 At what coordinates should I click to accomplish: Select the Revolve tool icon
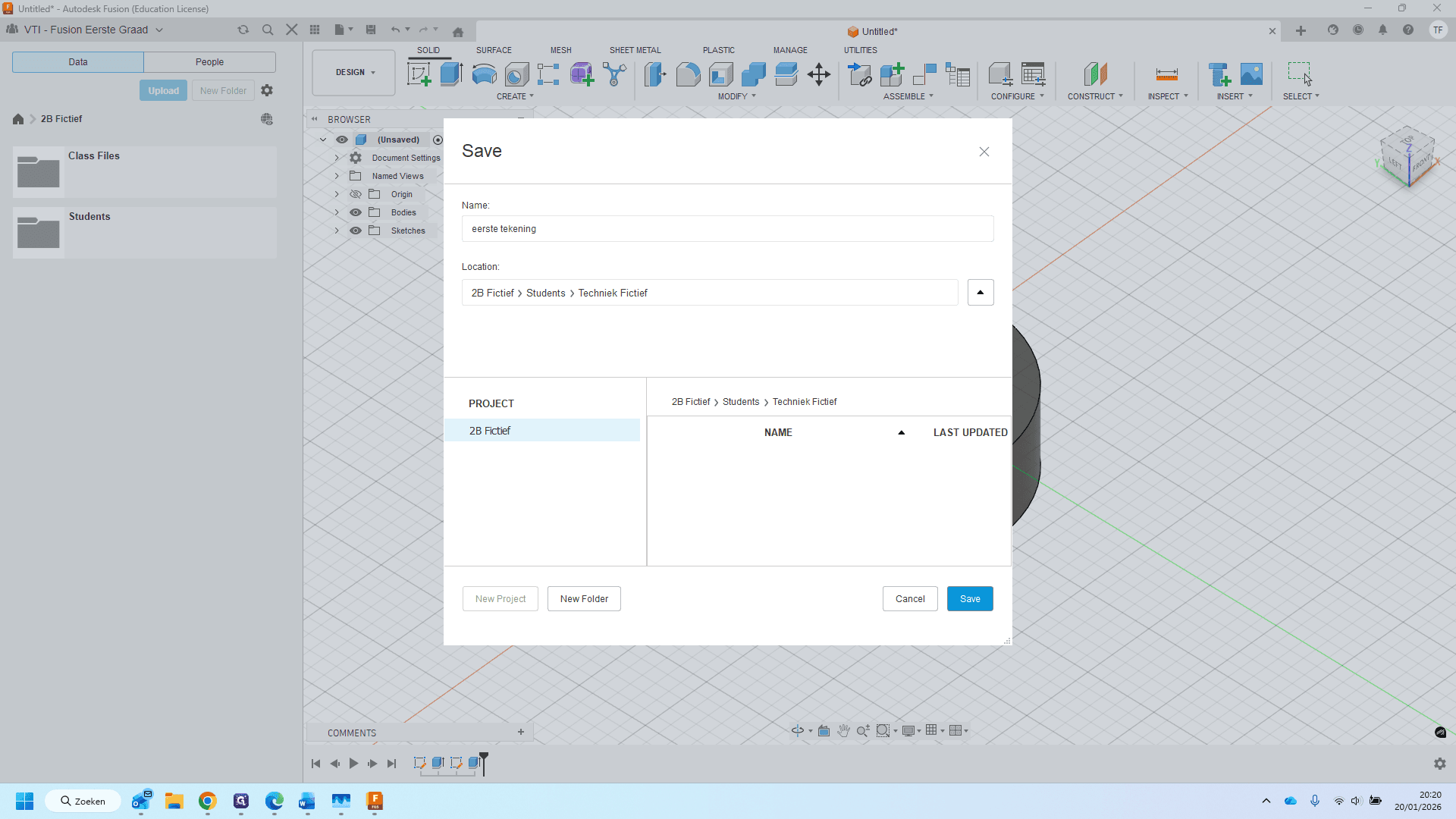pyautogui.click(x=484, y=74)
